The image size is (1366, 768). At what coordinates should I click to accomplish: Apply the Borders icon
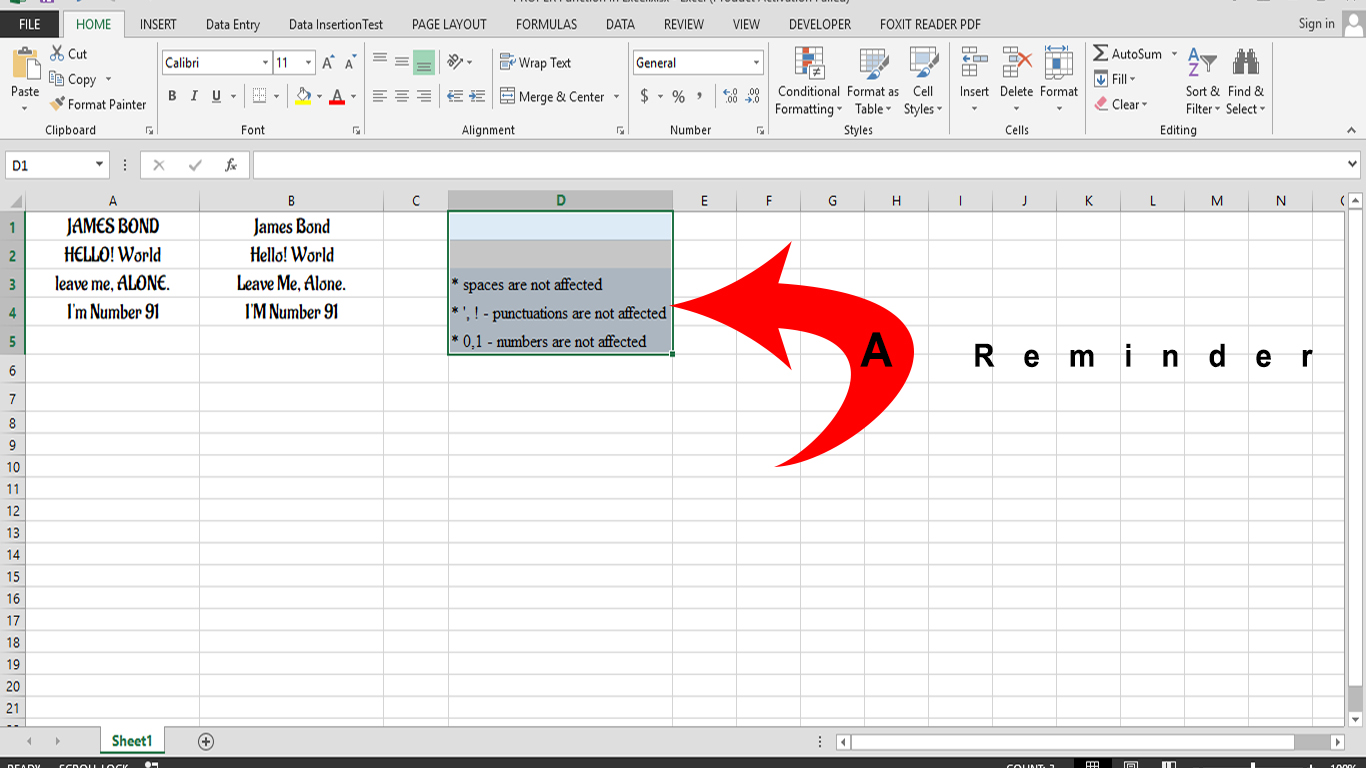pos(260,96)
